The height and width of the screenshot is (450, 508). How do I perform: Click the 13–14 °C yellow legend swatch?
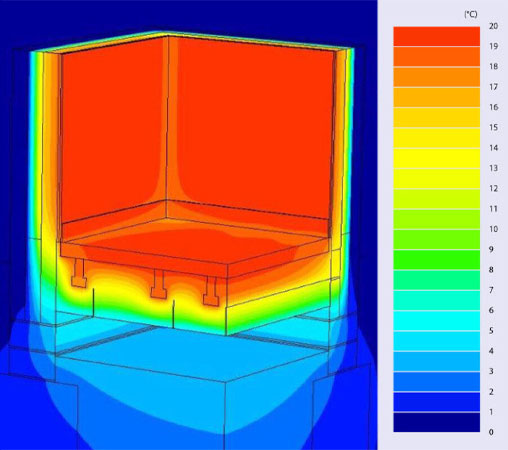coord(436,158)
